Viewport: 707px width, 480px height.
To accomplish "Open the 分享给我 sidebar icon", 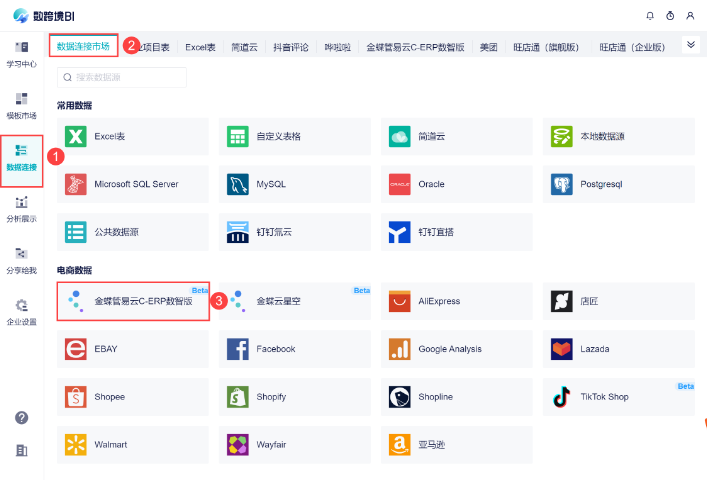I will pyautogui.click(x=21, y=254).
